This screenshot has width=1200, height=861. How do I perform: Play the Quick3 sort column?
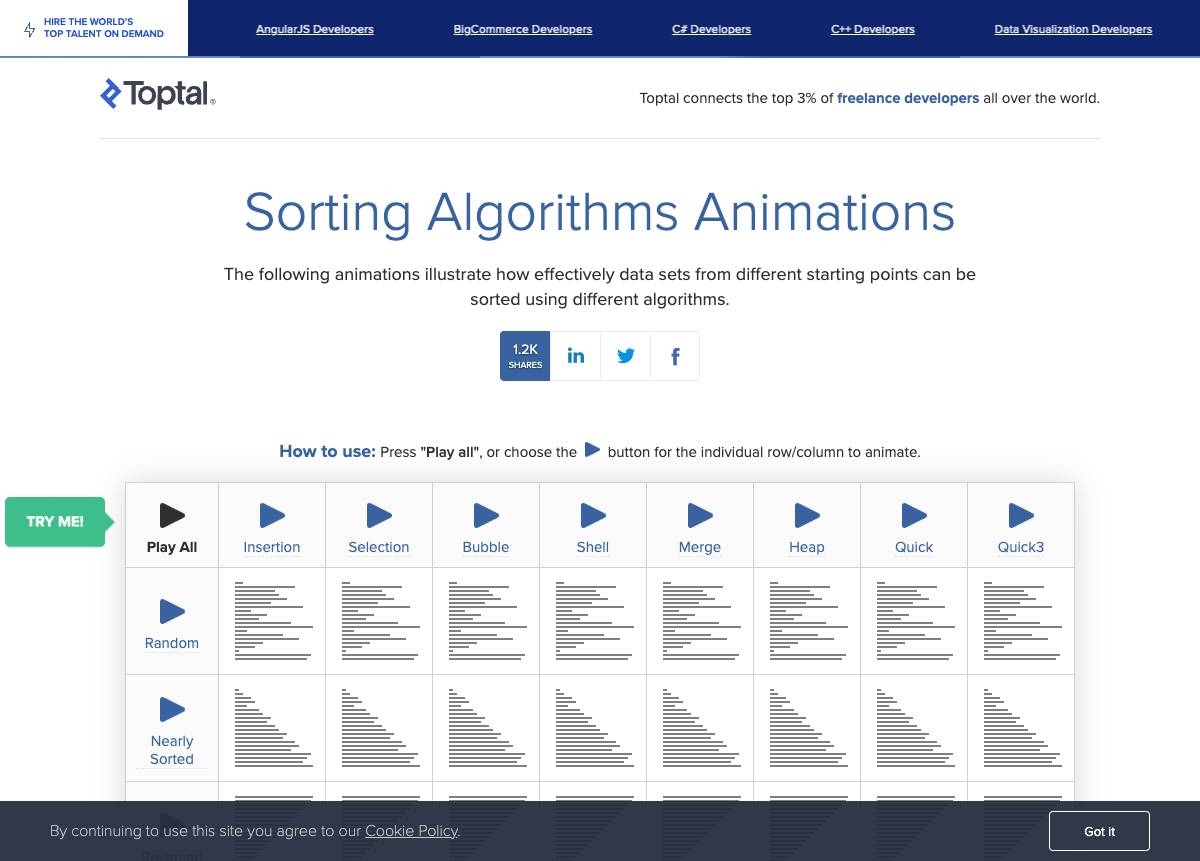coord(1021,517)
